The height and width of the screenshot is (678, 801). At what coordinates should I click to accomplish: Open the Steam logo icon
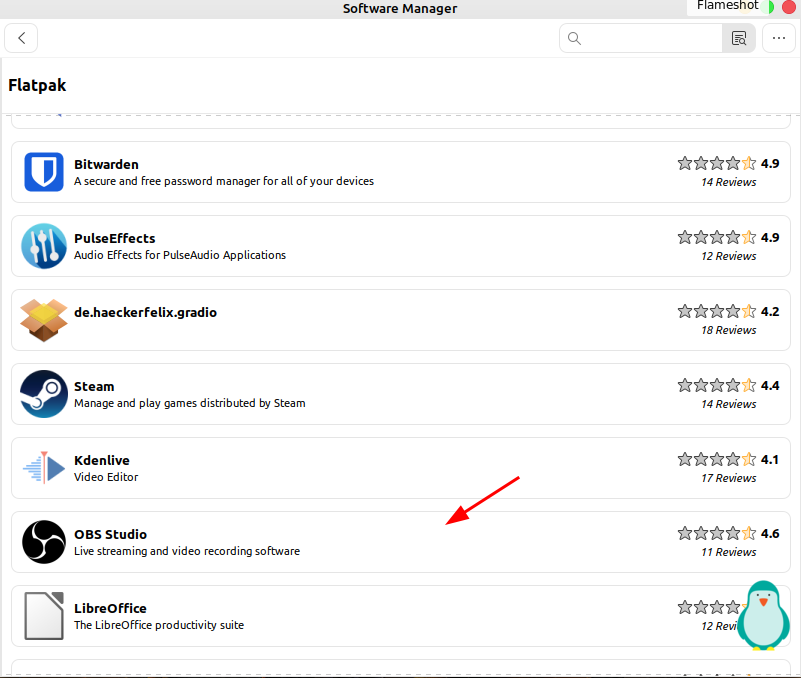point(44,394)
